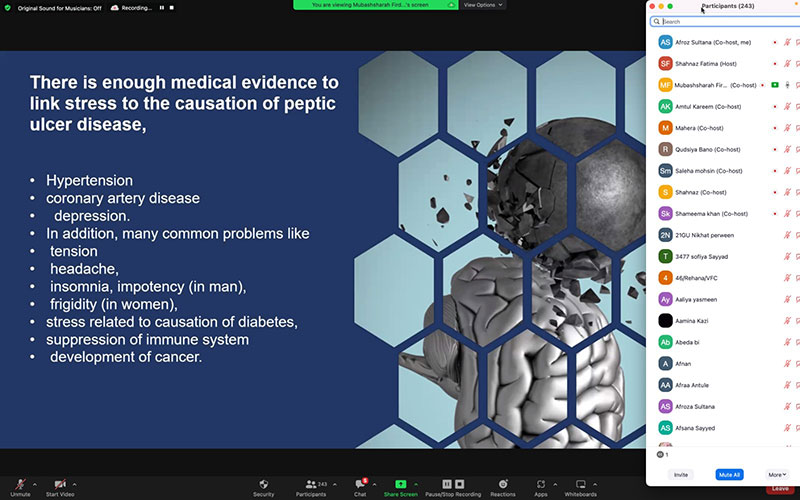Click the green Share Screen icon

tap(401, 484)
